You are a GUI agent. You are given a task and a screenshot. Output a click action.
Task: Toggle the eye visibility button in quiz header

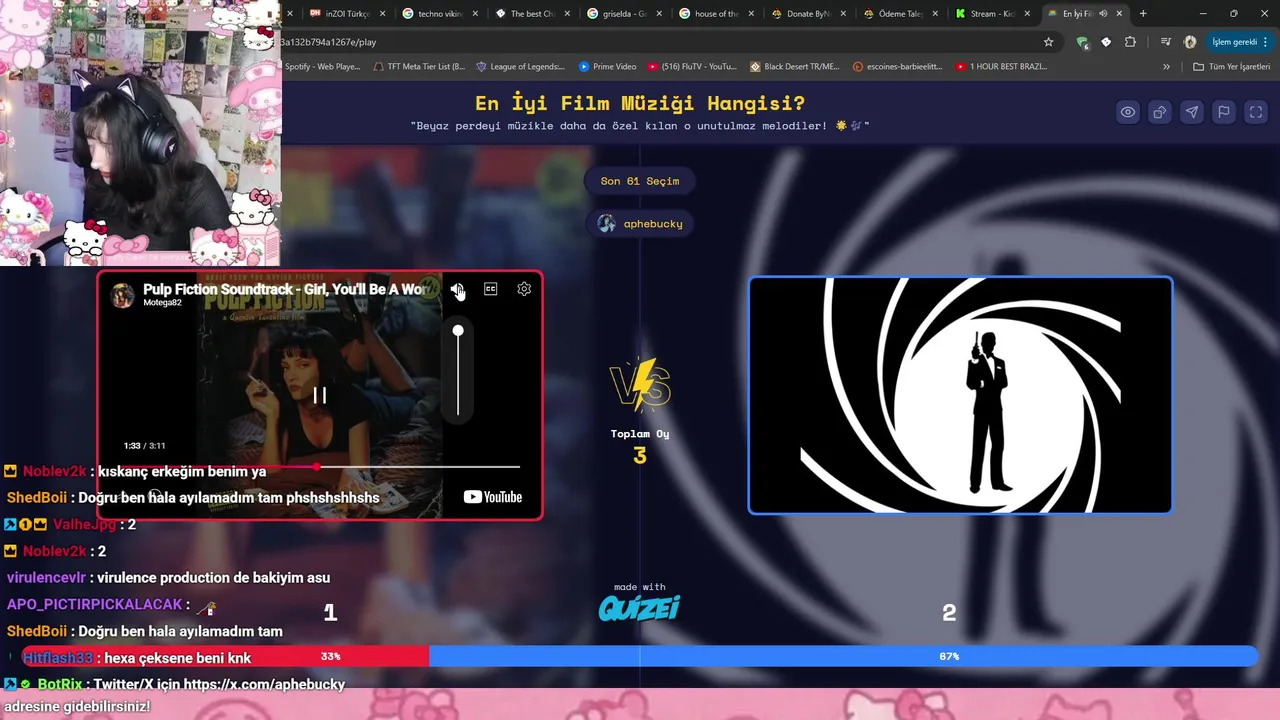tap(1127, 112)
